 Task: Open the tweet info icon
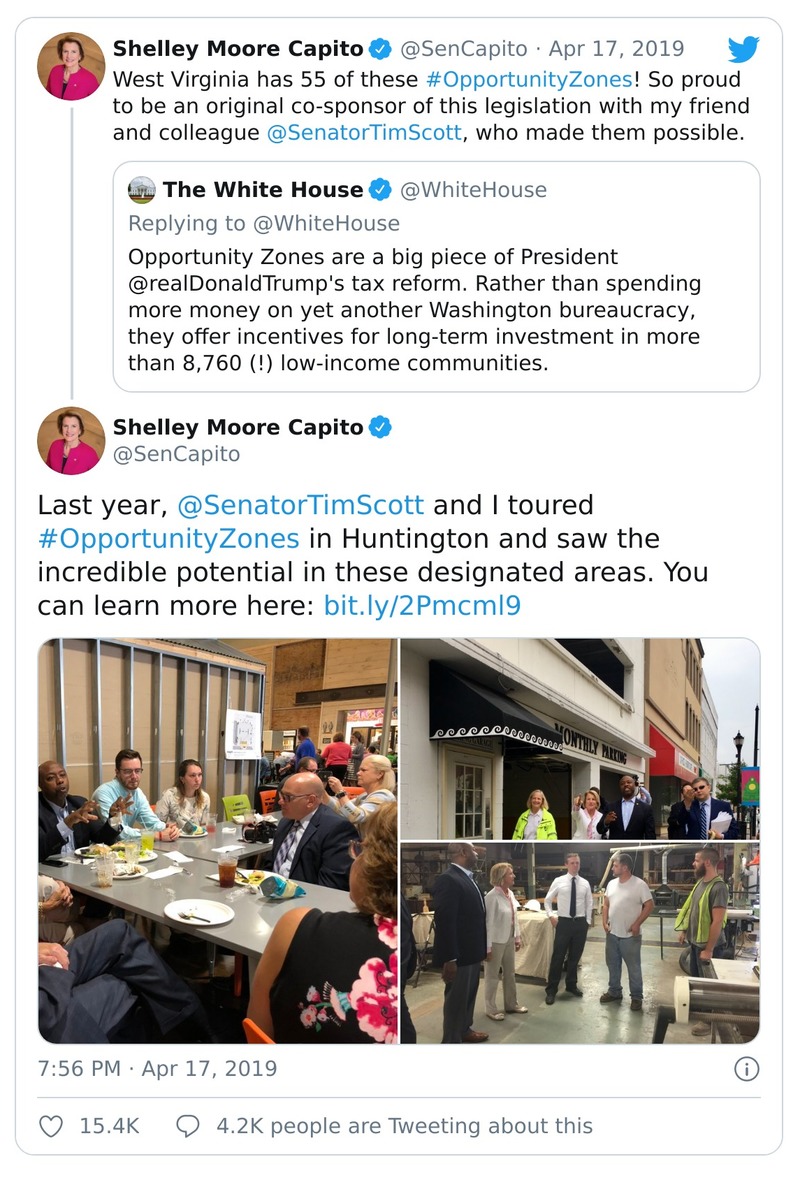coord(746,1069)
